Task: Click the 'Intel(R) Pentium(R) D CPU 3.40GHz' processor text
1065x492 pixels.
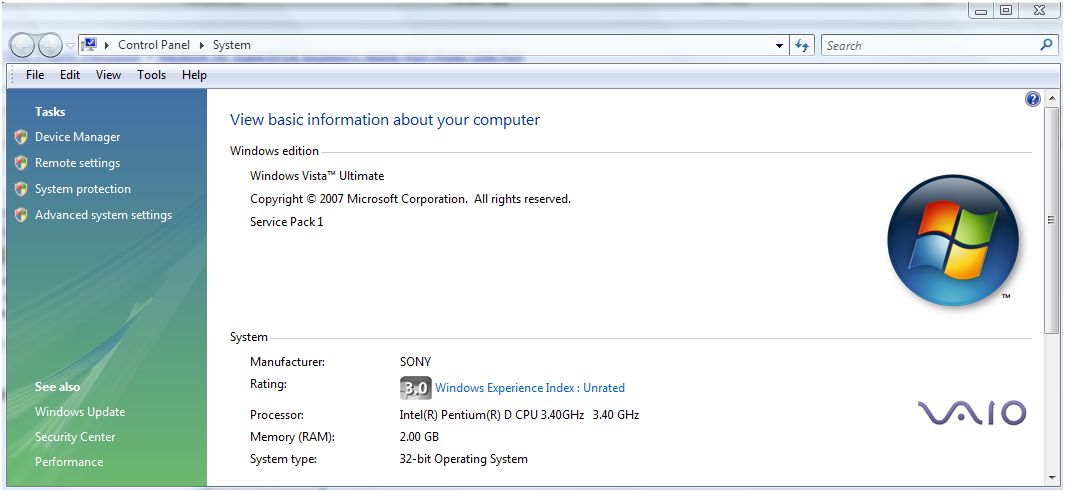Action: point(492,415)
